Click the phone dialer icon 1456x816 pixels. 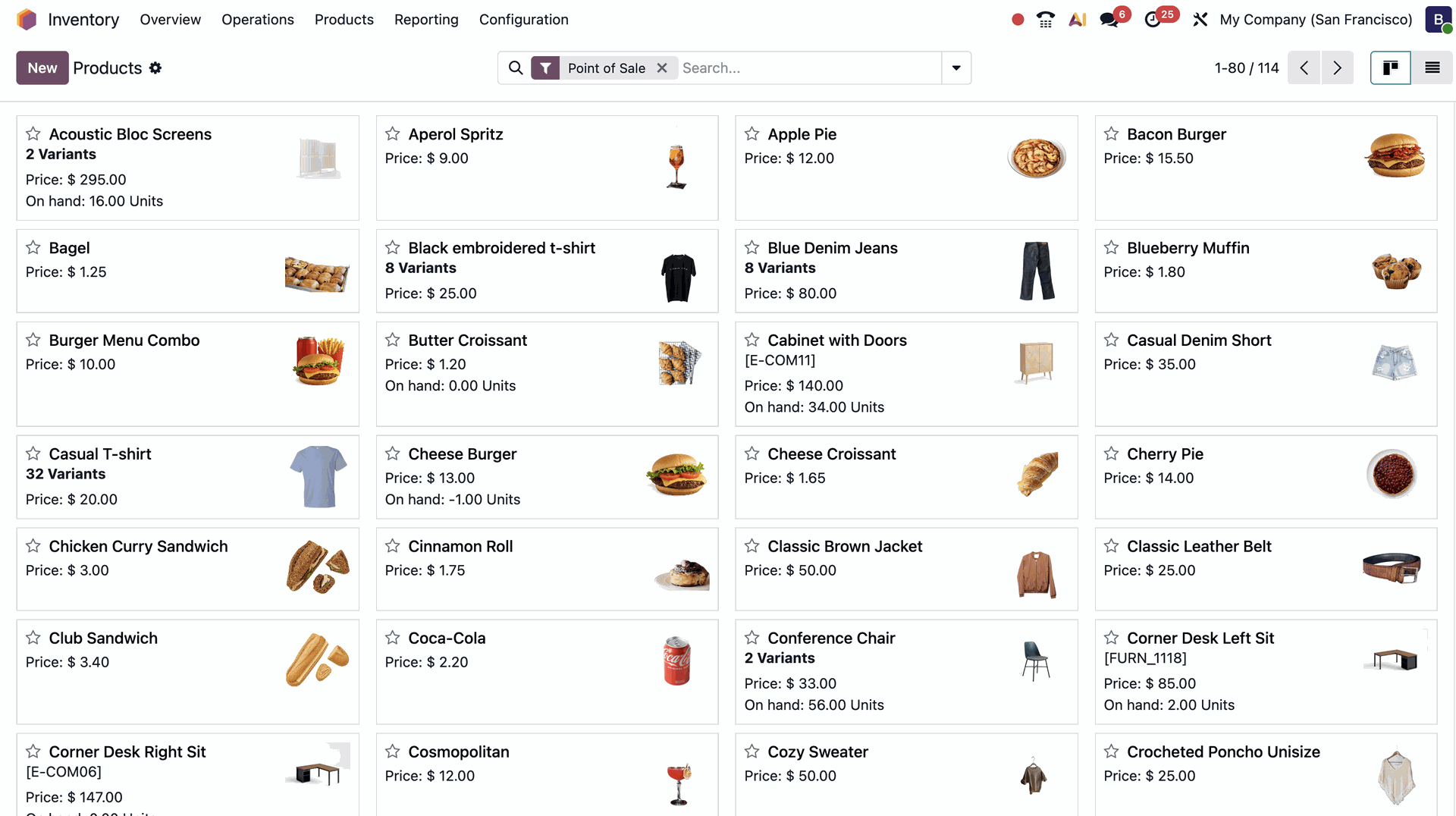pos(1045,20)
